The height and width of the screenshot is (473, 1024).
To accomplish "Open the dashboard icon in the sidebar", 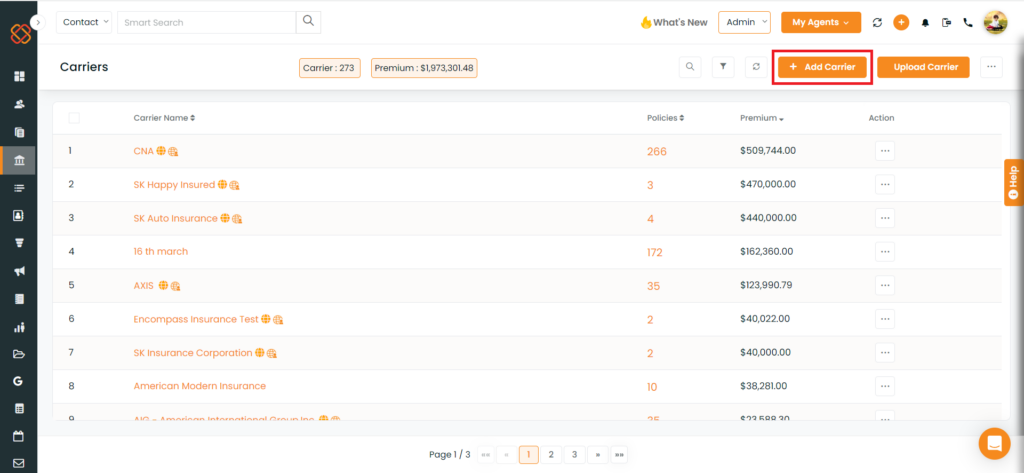I will coord(19,76).
